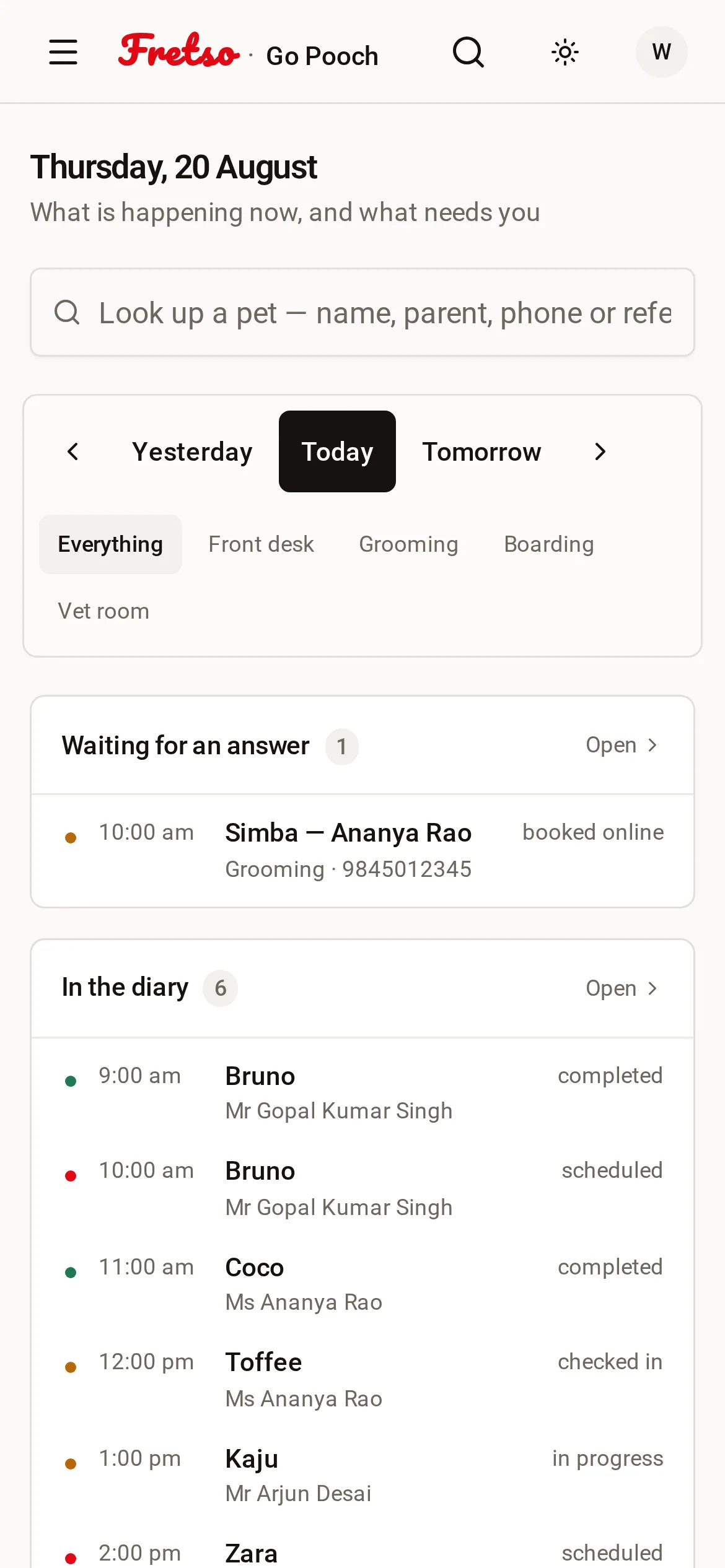The width and height of the screenshot is (725, 1568).
Task: Open Toffee's 12:00 pm appointment
Action: (x=362, y=1380)
